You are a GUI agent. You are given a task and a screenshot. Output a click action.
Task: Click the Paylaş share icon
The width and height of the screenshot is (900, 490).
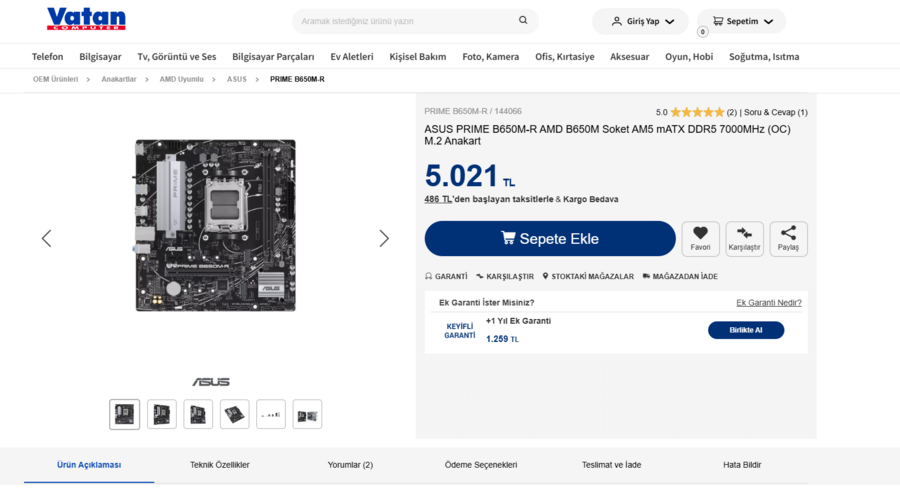[788, 234]
